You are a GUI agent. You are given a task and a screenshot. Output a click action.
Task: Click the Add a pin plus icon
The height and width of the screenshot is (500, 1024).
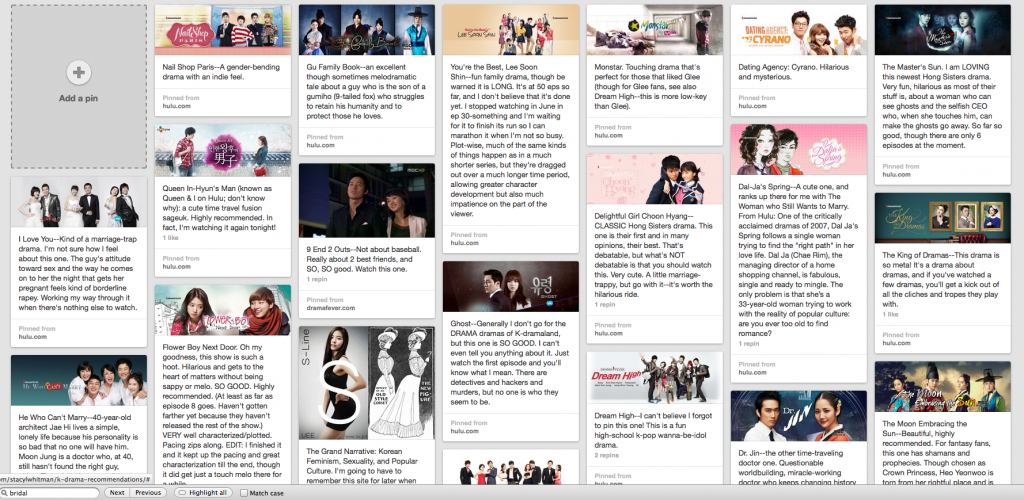(x=78, y=72)
